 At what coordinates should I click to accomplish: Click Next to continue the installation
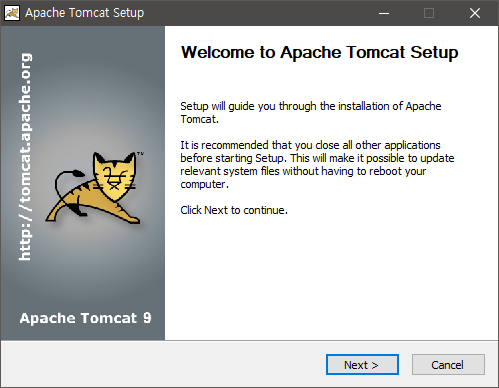(362, 365)
